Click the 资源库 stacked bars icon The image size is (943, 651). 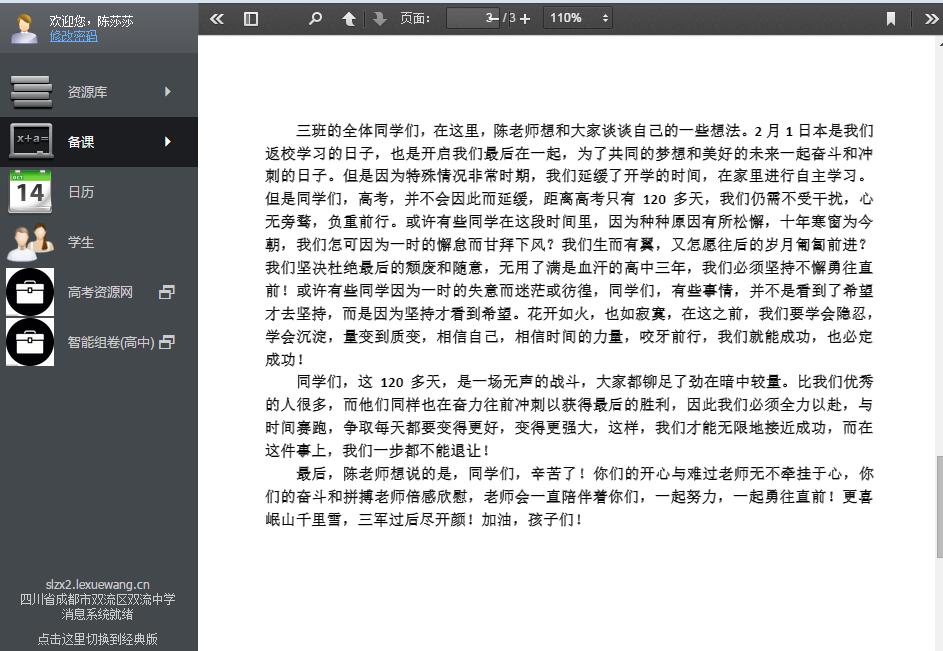[x=31, y=91]
